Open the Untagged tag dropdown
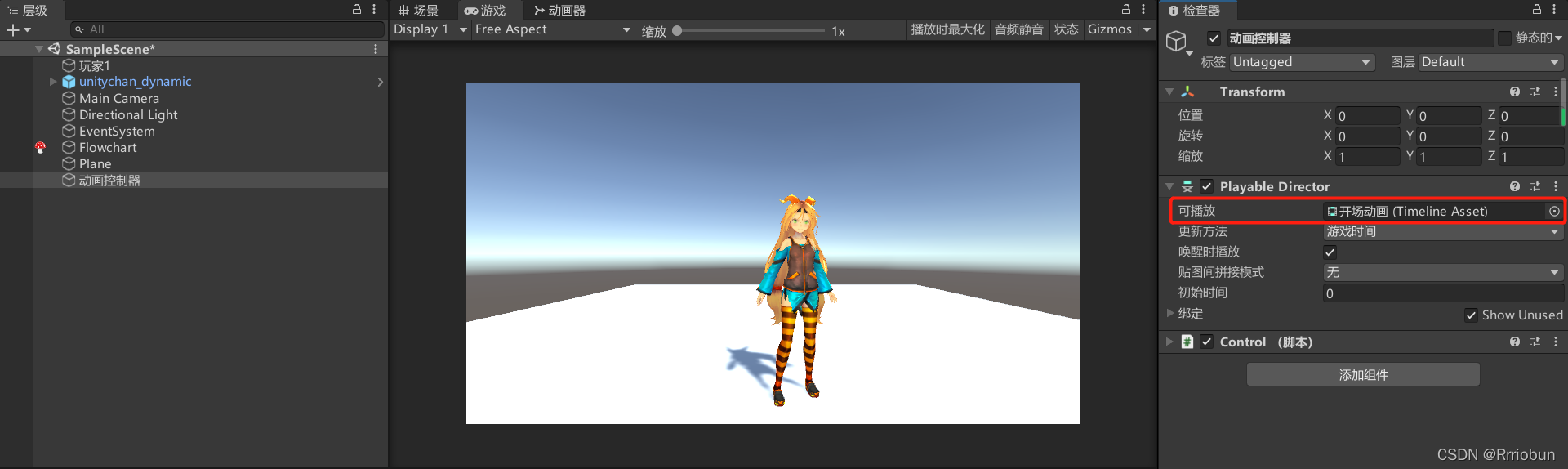Viewport: 1568px width, 469px height. [x=1302, y=62]
